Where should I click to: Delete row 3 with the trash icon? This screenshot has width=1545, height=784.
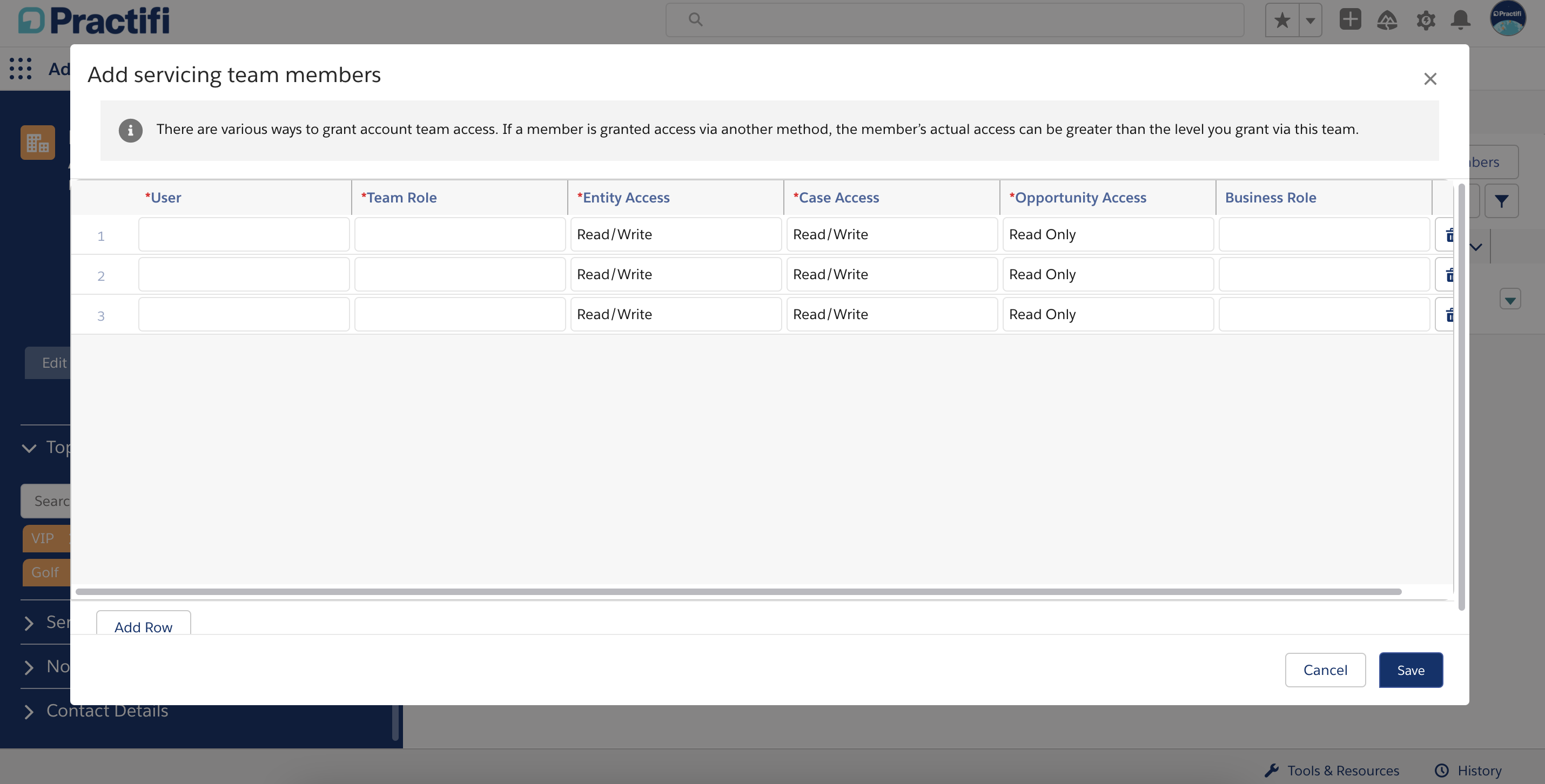[x=1448, y=314]
